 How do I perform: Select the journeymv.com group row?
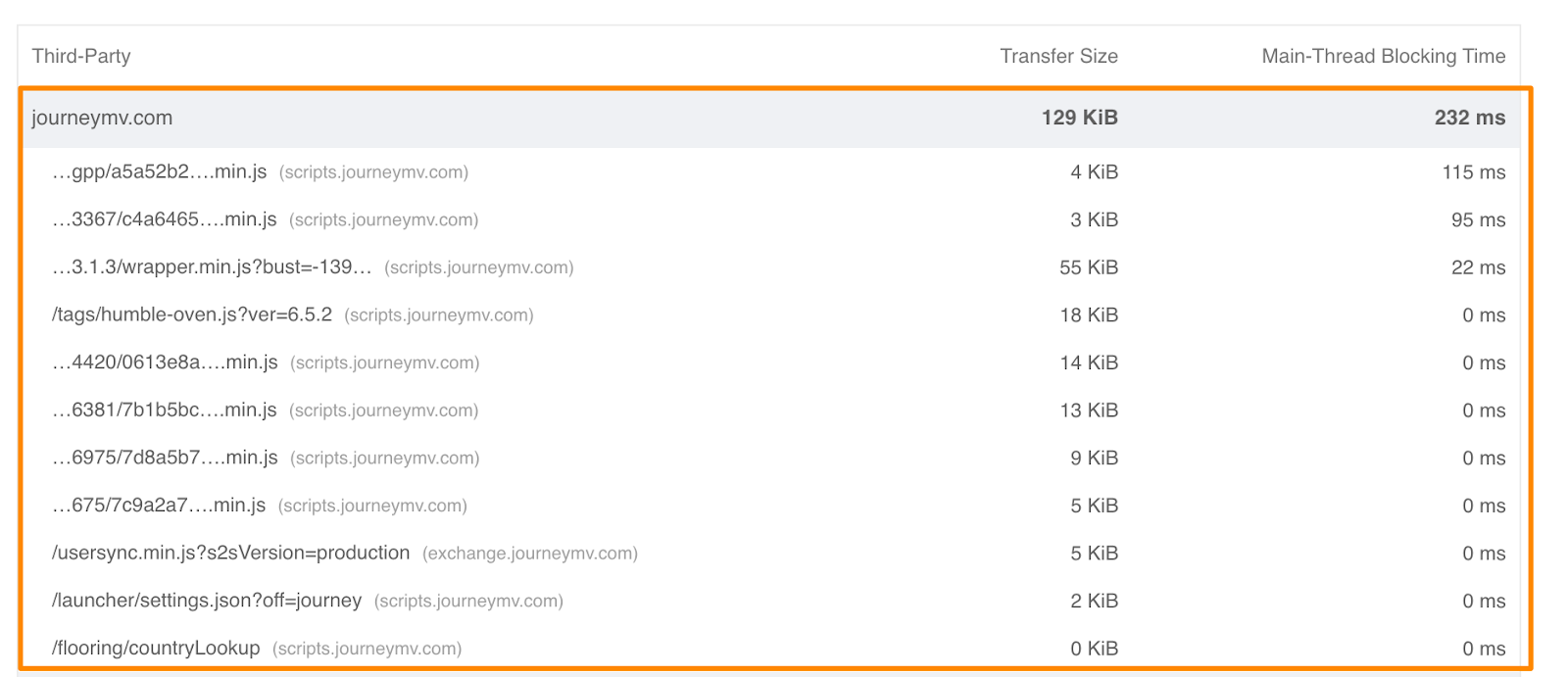coord(102,118)
